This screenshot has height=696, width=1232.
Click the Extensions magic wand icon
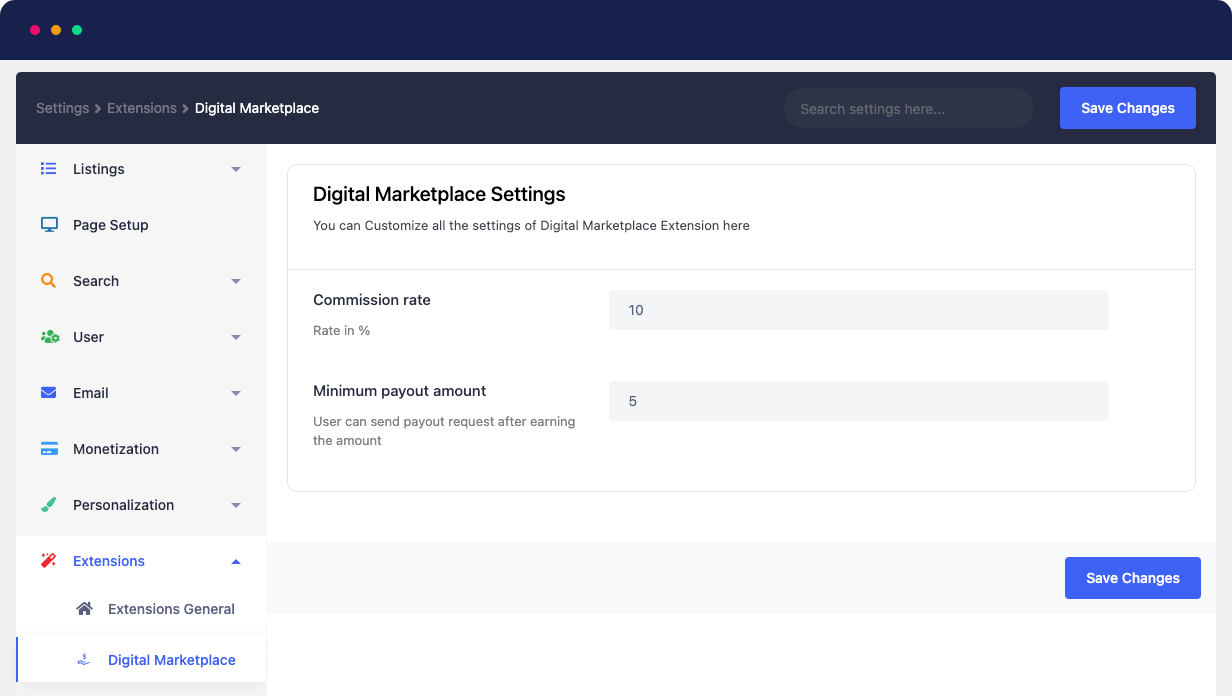[x=48, y=560]
